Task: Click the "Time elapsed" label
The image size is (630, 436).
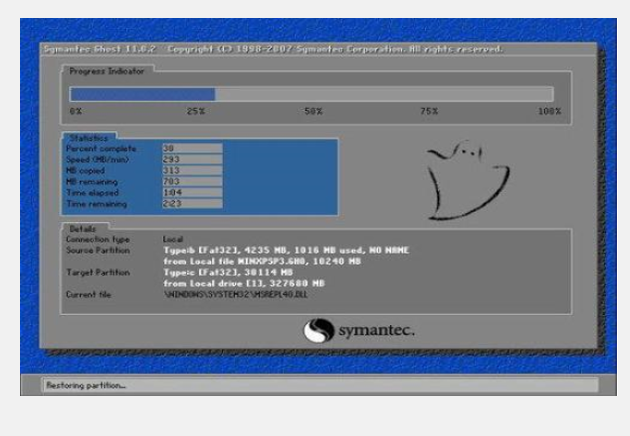Action: click(x=92, y=193)
